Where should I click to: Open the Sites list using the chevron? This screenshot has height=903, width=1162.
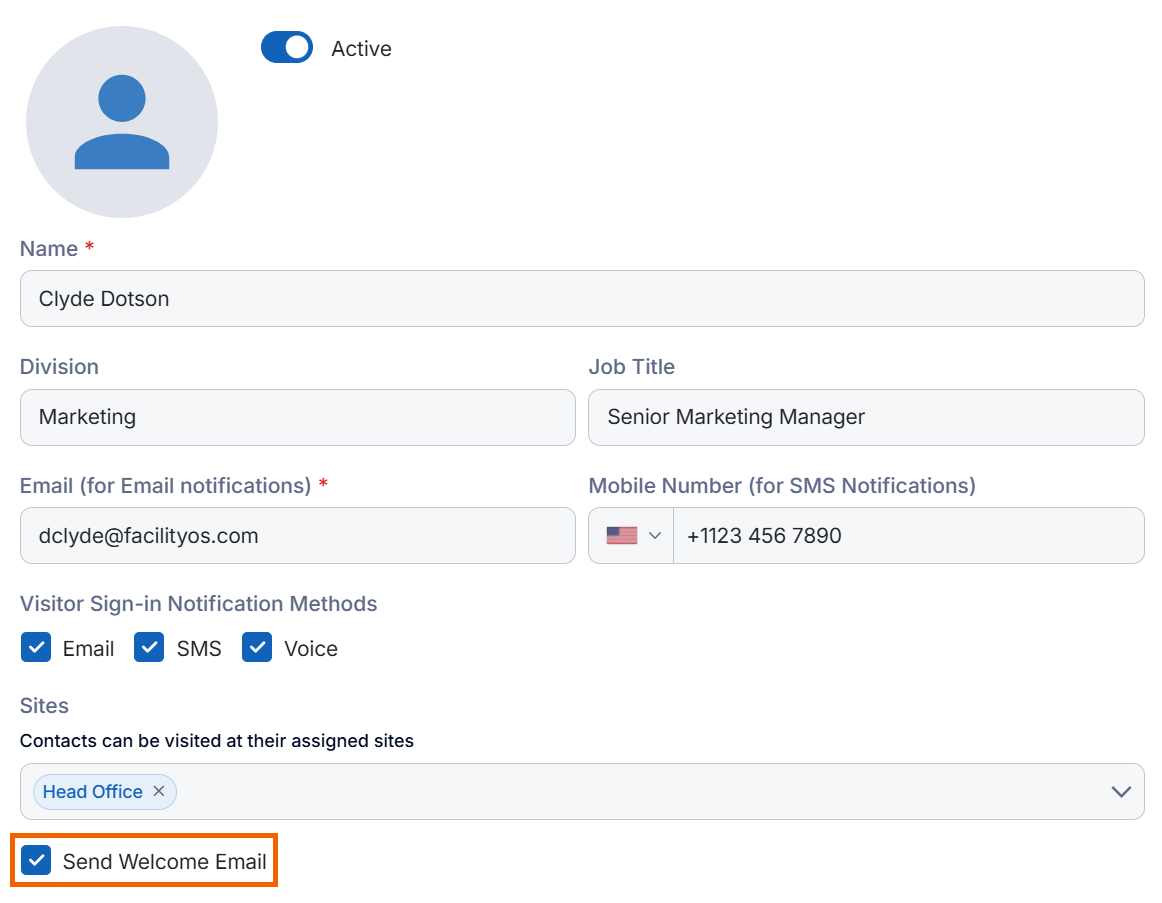pos(1121,791)
